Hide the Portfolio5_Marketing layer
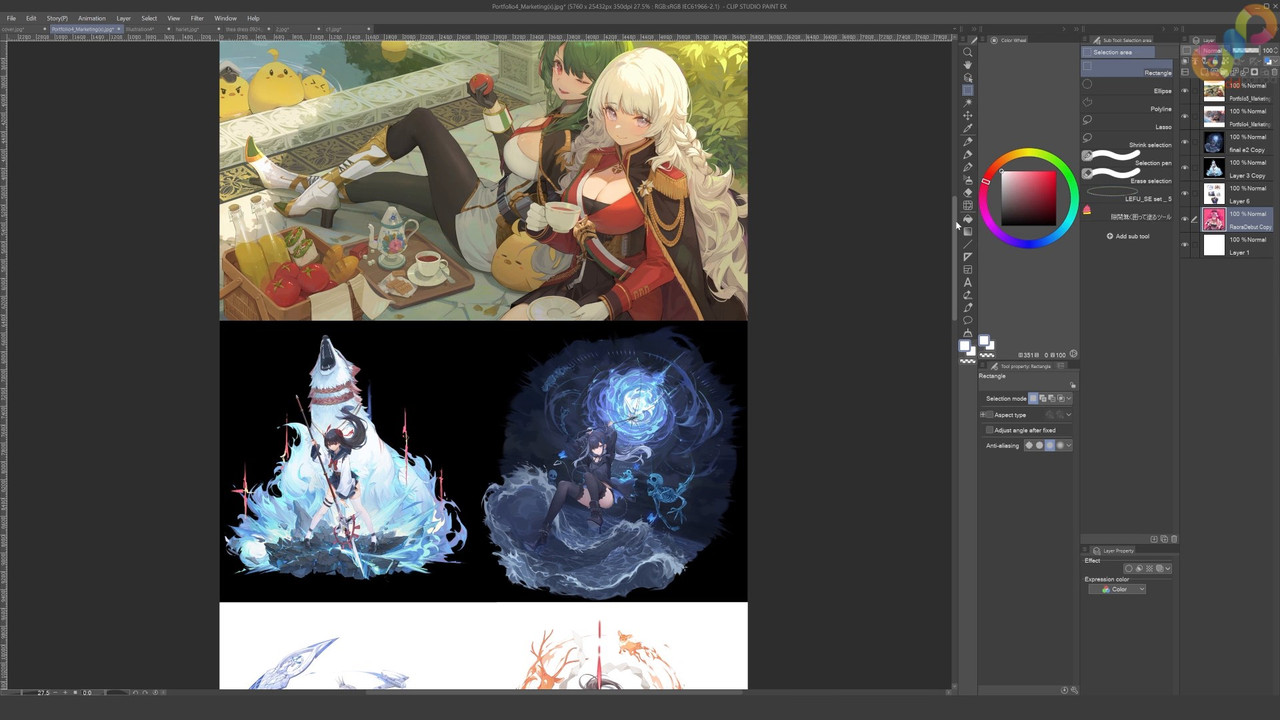1280x720 pixels. tap(1185, 90)
